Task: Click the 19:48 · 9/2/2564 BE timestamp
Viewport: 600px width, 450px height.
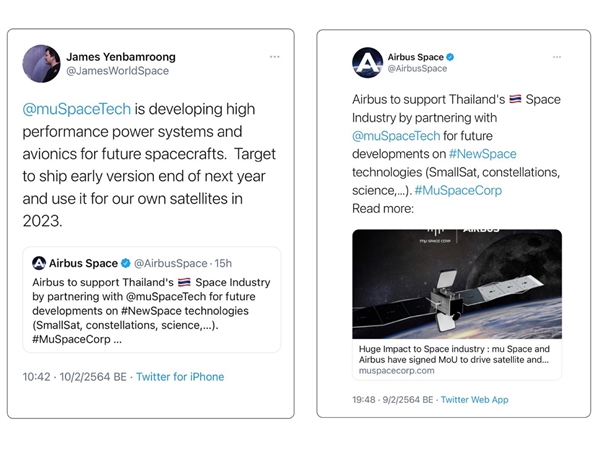Action: [391, 399]
